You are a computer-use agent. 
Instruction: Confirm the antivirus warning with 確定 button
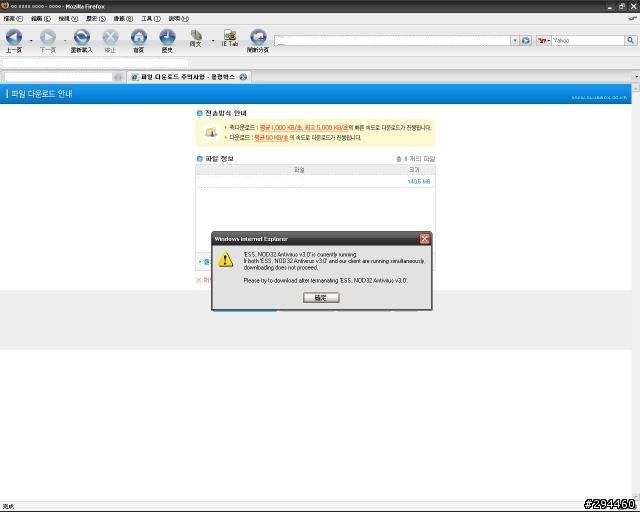[x=321, y=298]
